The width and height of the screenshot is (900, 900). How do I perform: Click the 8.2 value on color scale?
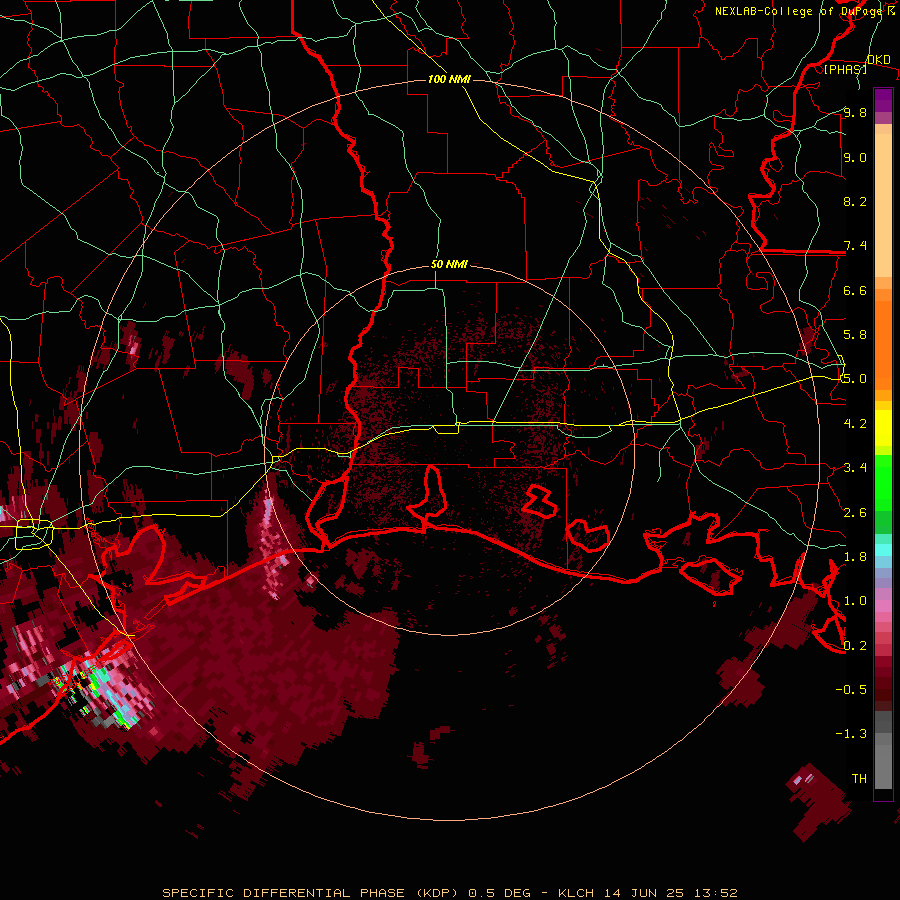[855, 201]
